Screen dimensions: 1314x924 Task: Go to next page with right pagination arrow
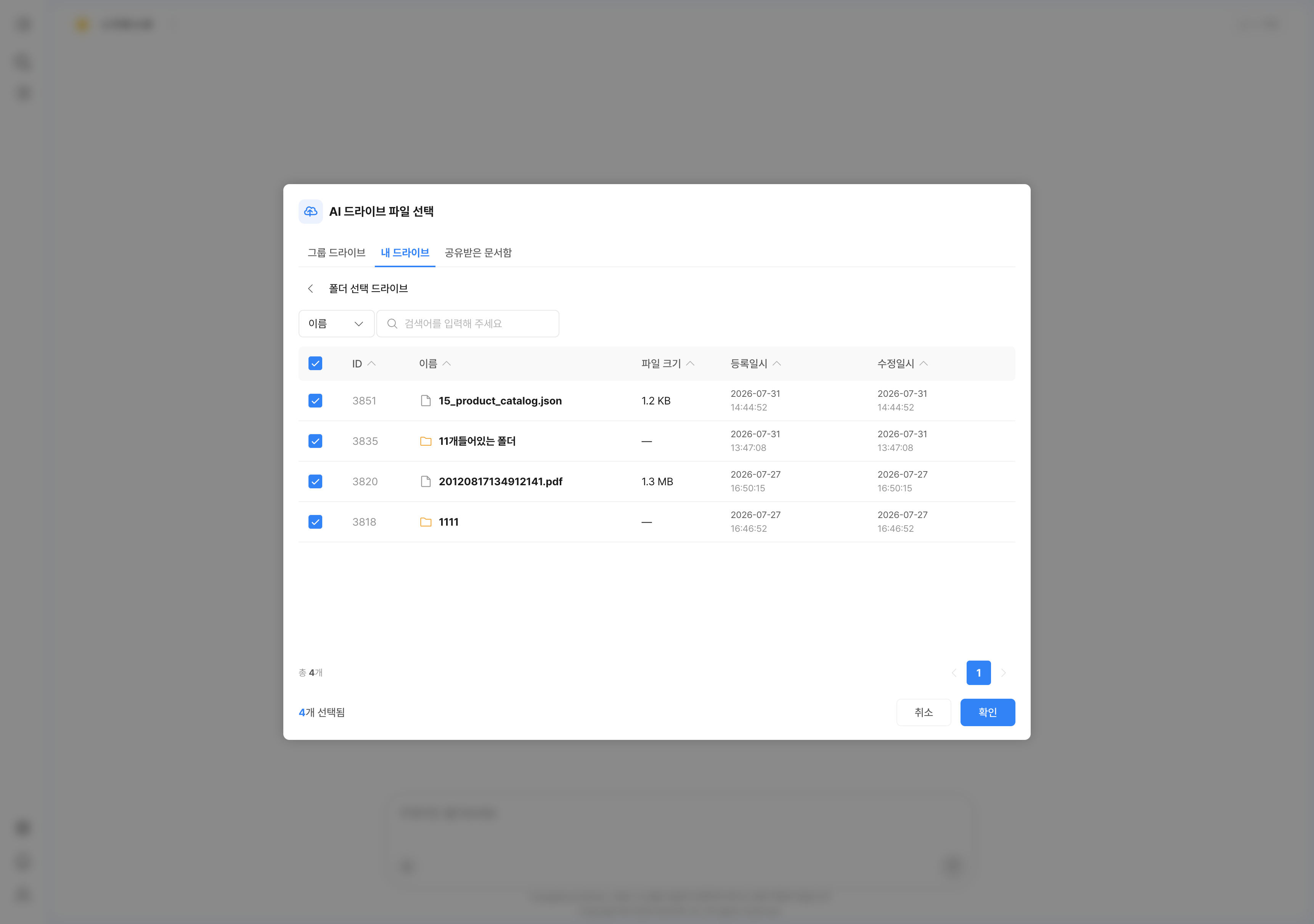tap(1003, 673)
